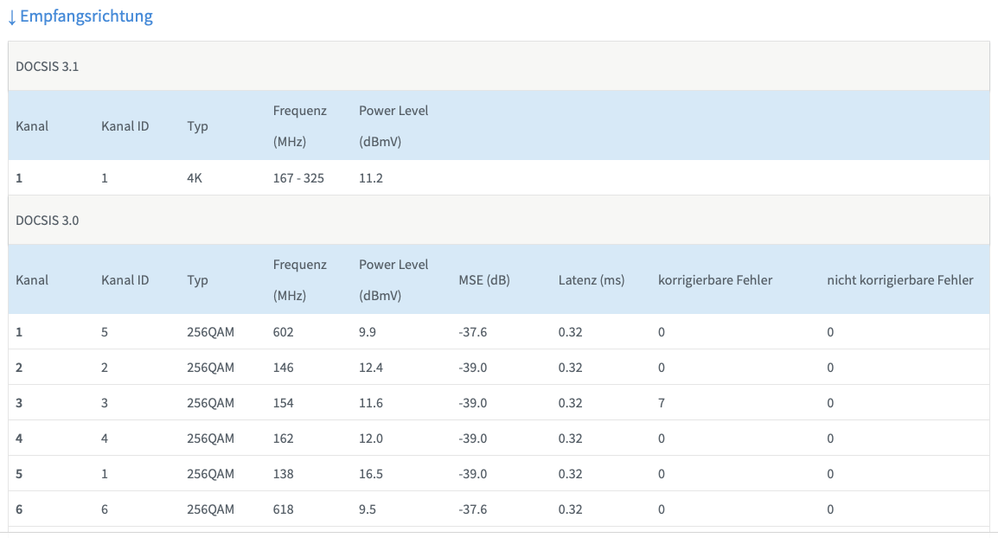Select latency value in the 138 MHz row
Screen dimensions: 998x538
click(x=570, y=474)
